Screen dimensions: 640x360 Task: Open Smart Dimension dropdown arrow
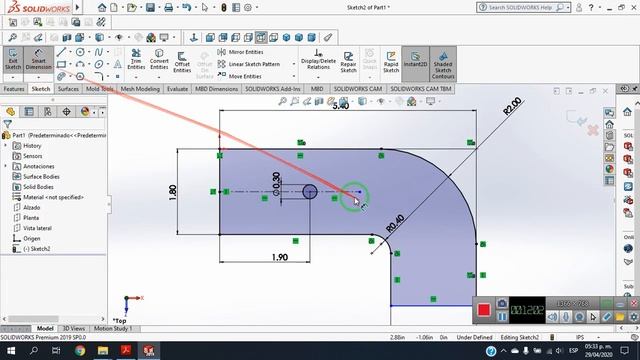(38, 77)
